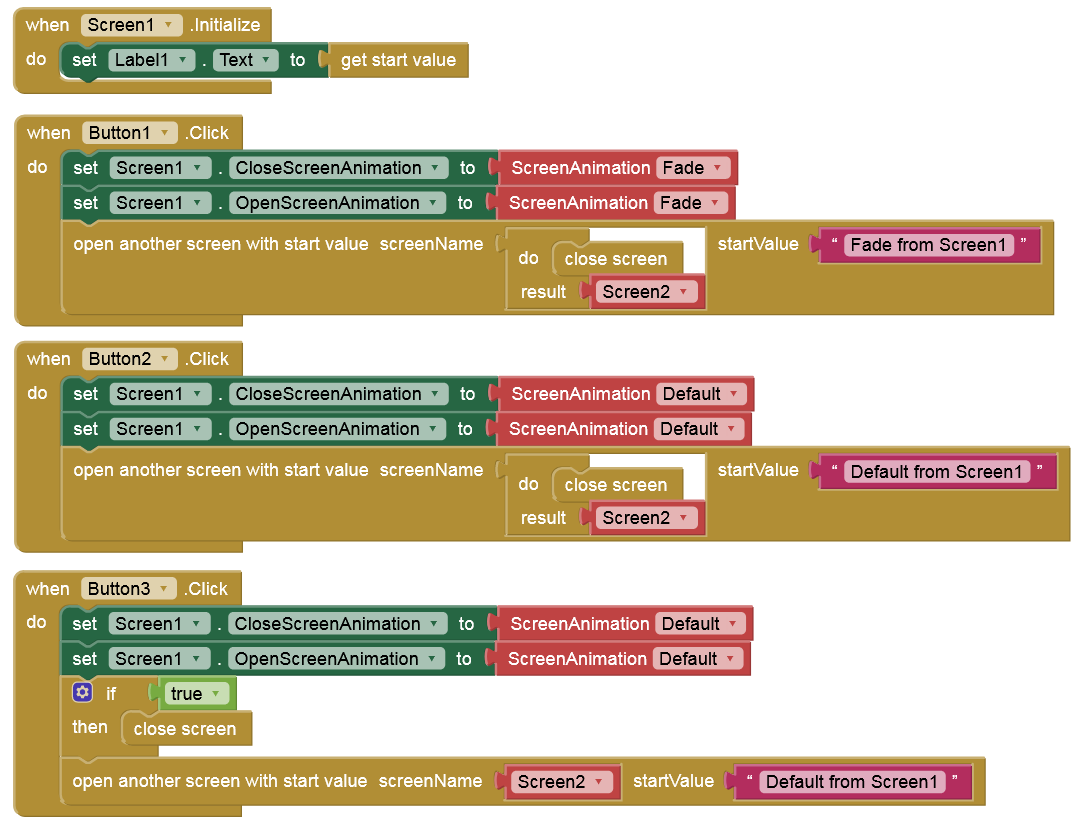Open the mutator gear on the if block
The image size is (1078, 825).
click(82, 692)
